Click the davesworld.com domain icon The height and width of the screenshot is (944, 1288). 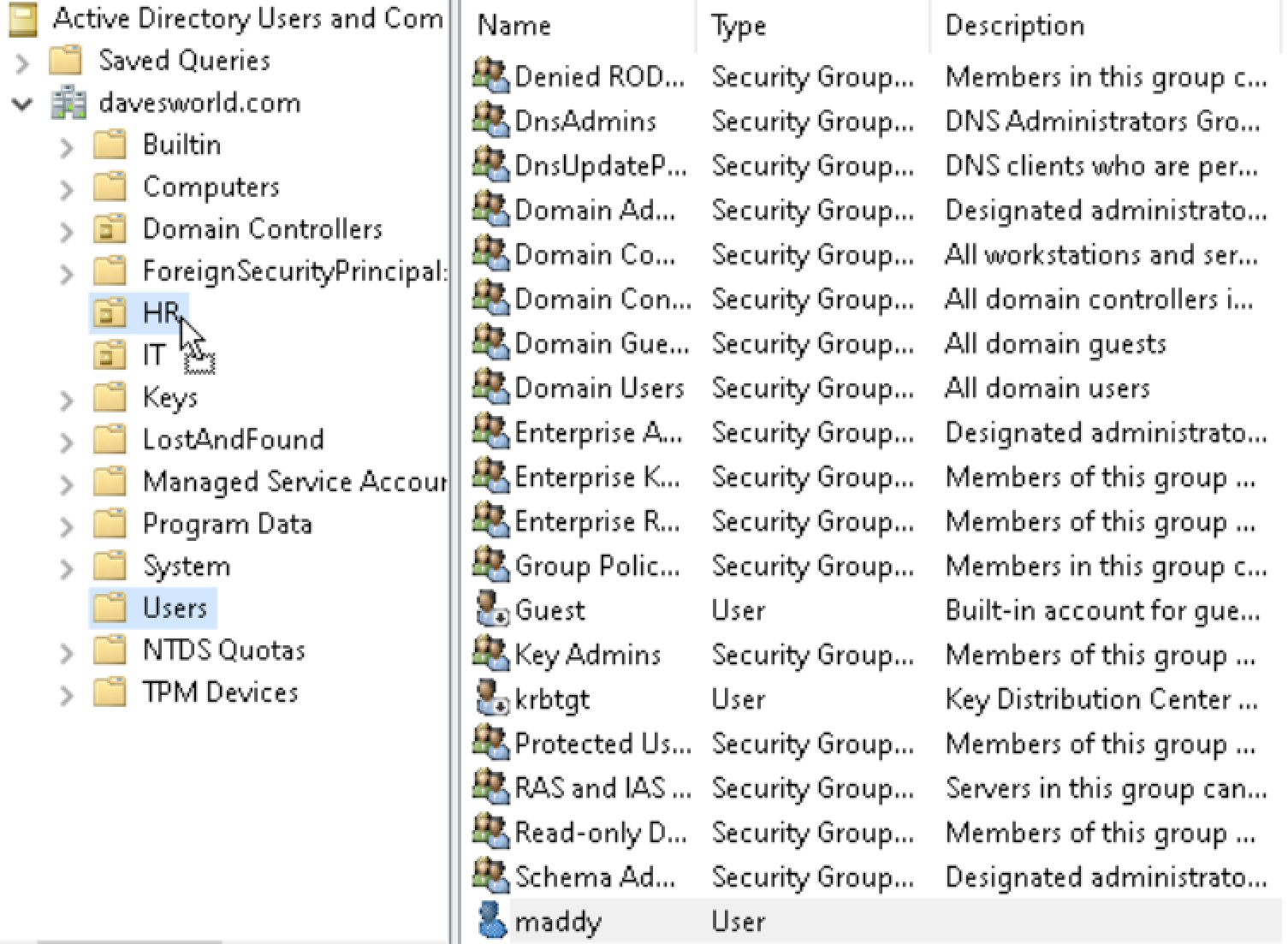pos(68,104)
